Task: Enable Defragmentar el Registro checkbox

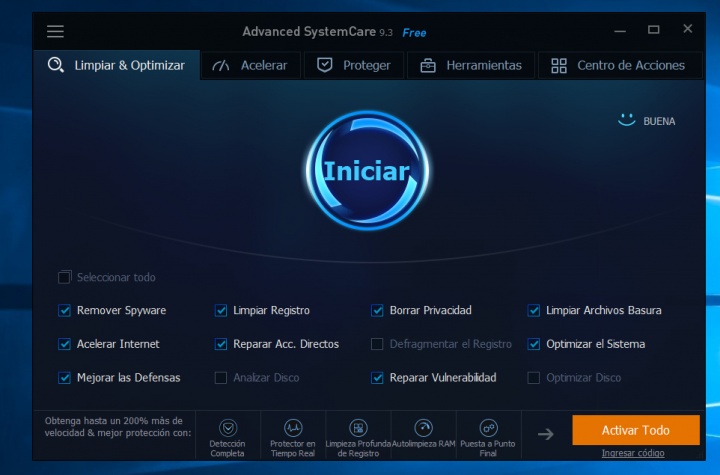Action: pyautogui.click(x=377, y=344)
